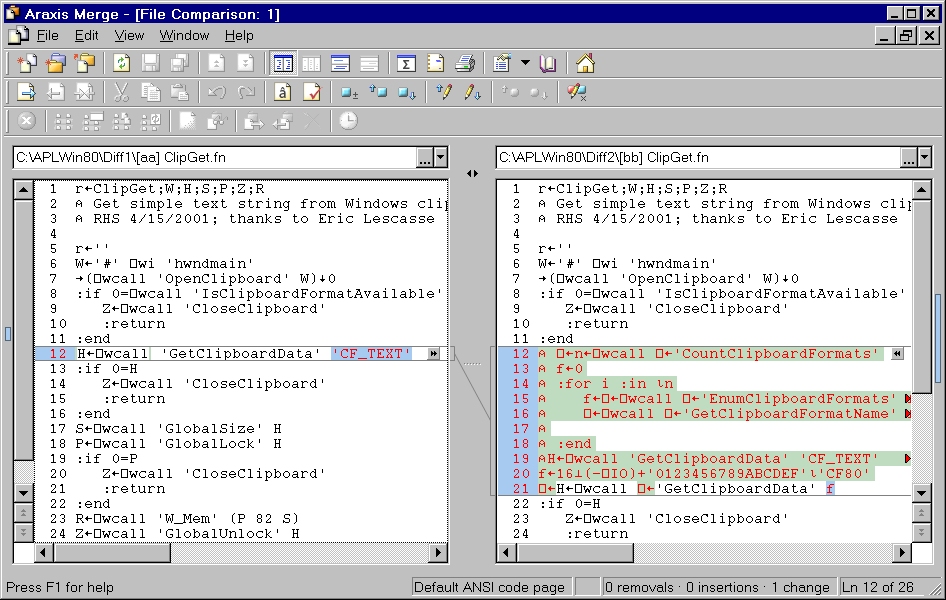
Task: Open the Help book icon
Action: point(548,63)
